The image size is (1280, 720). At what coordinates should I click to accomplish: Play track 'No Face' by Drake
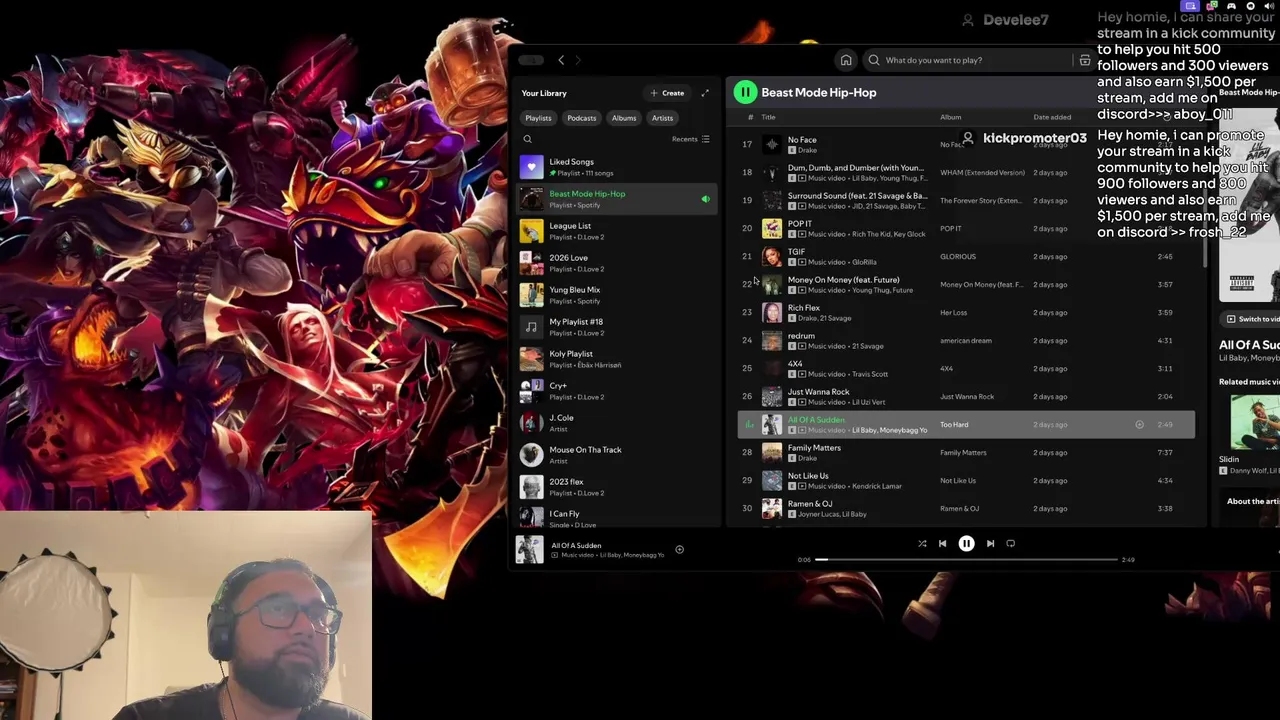[966, 144]
